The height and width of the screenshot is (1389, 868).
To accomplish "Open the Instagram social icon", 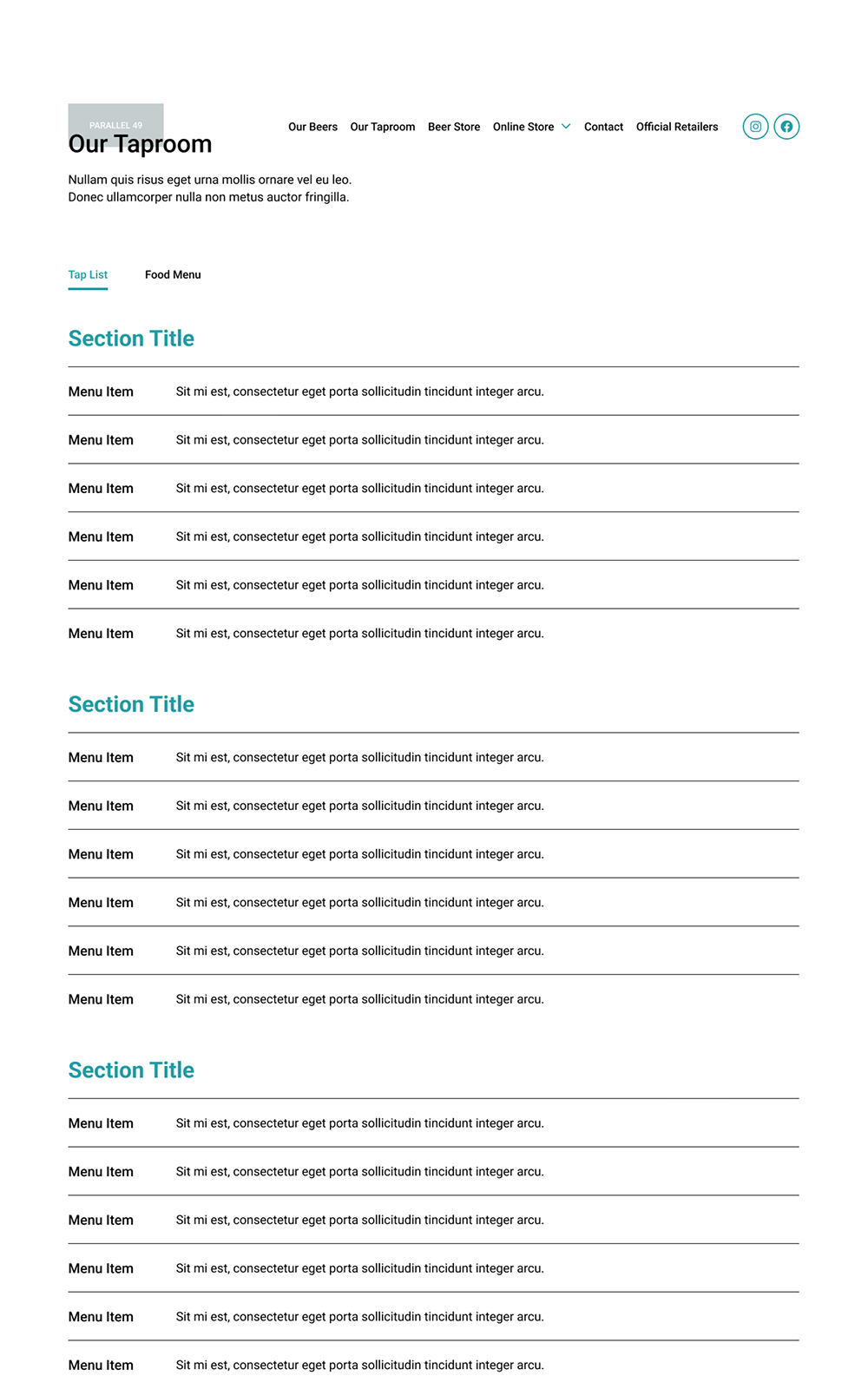I will point(755,127).
